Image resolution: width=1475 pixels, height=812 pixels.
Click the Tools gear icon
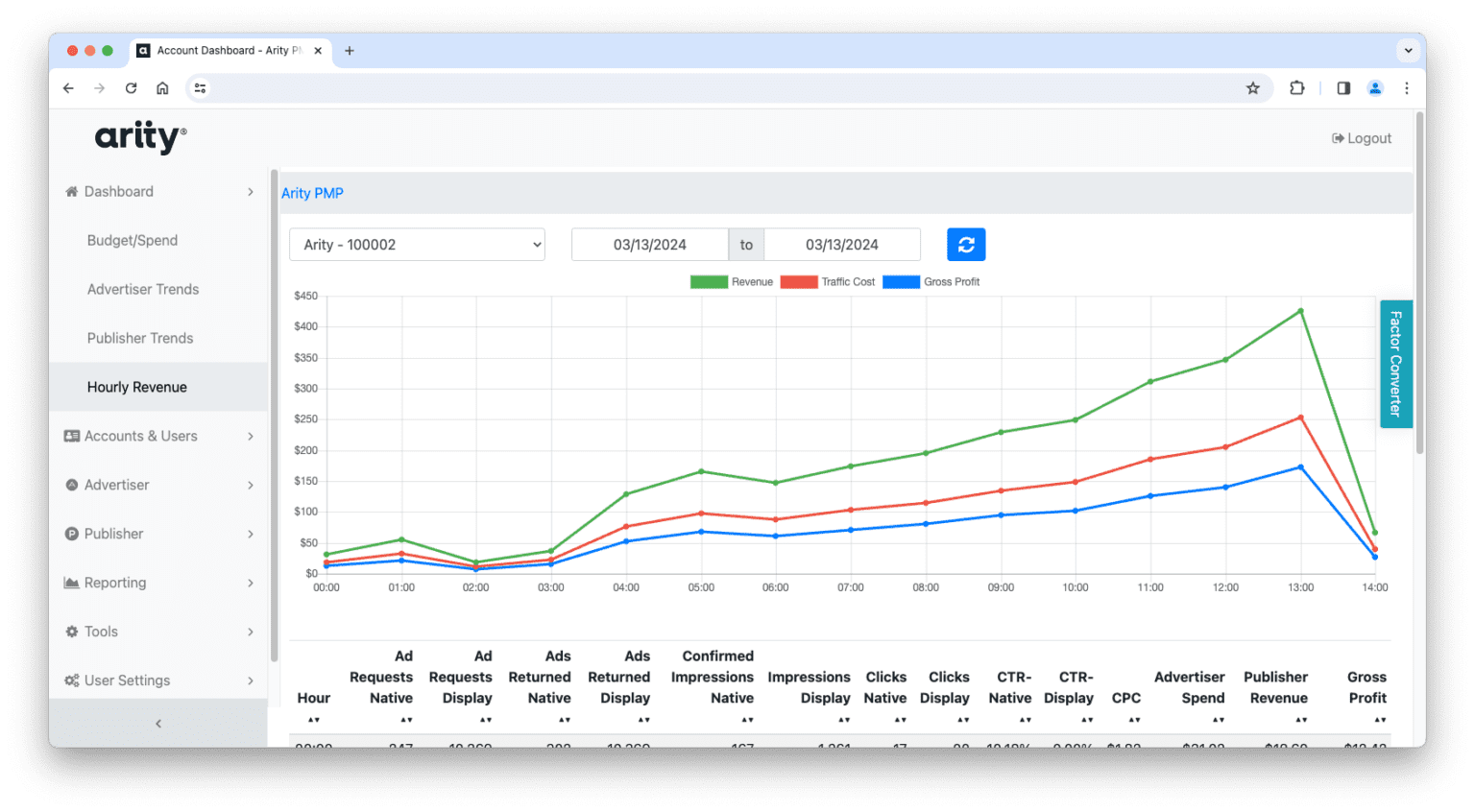[x=71, y=632]
